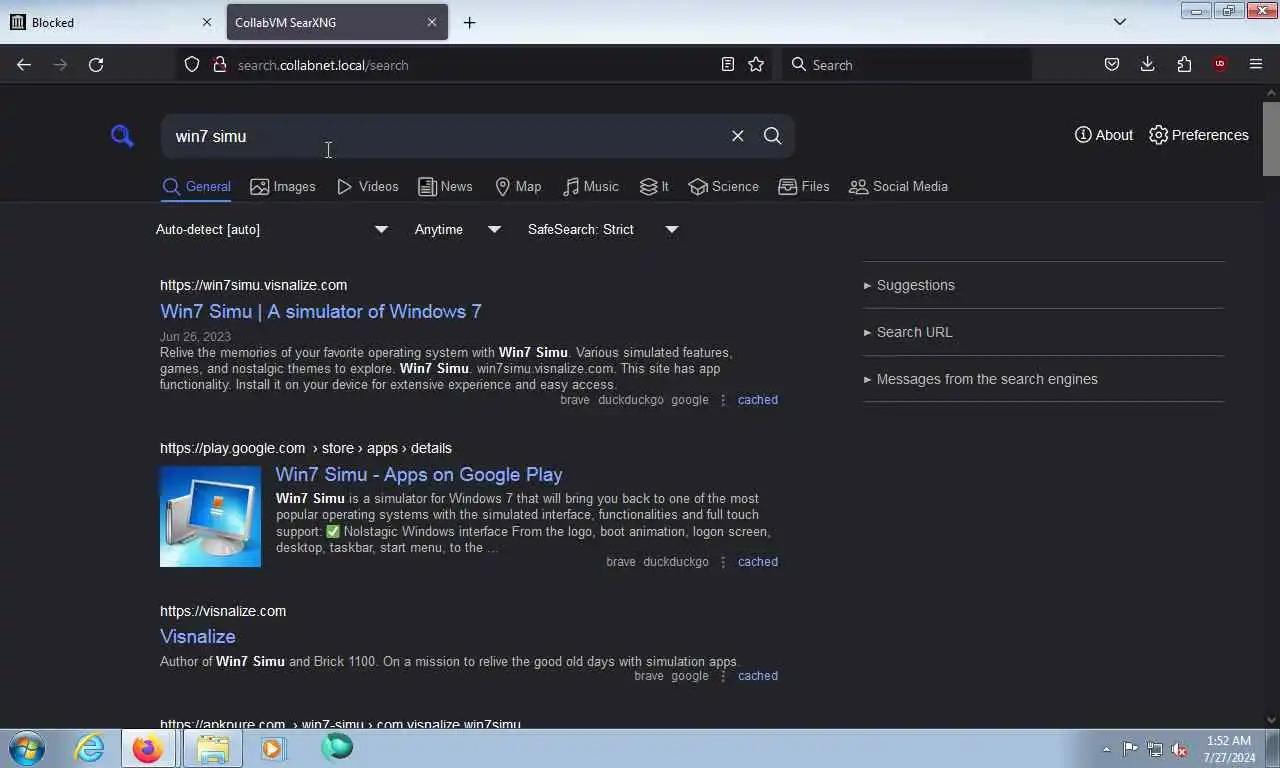Open the Downloads panel
This screenshot has height=768, width=1280.
1148,65
